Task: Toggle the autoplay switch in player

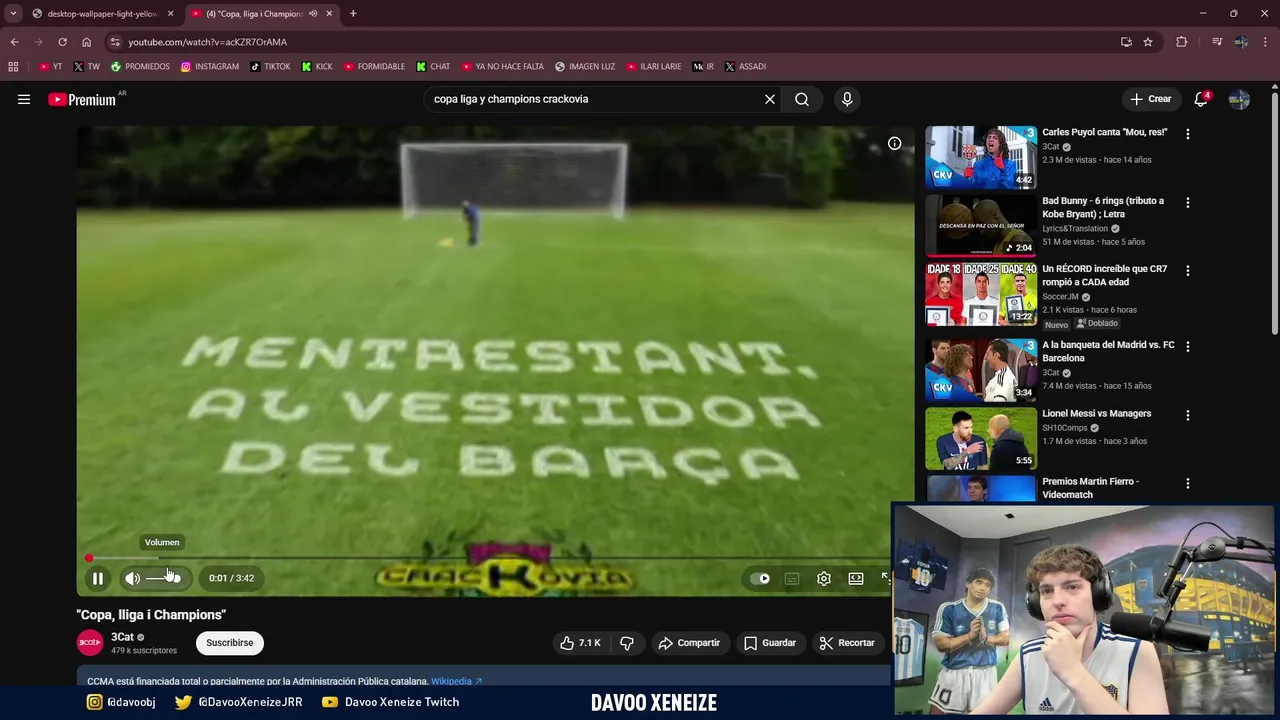Action: coord(761,578)
